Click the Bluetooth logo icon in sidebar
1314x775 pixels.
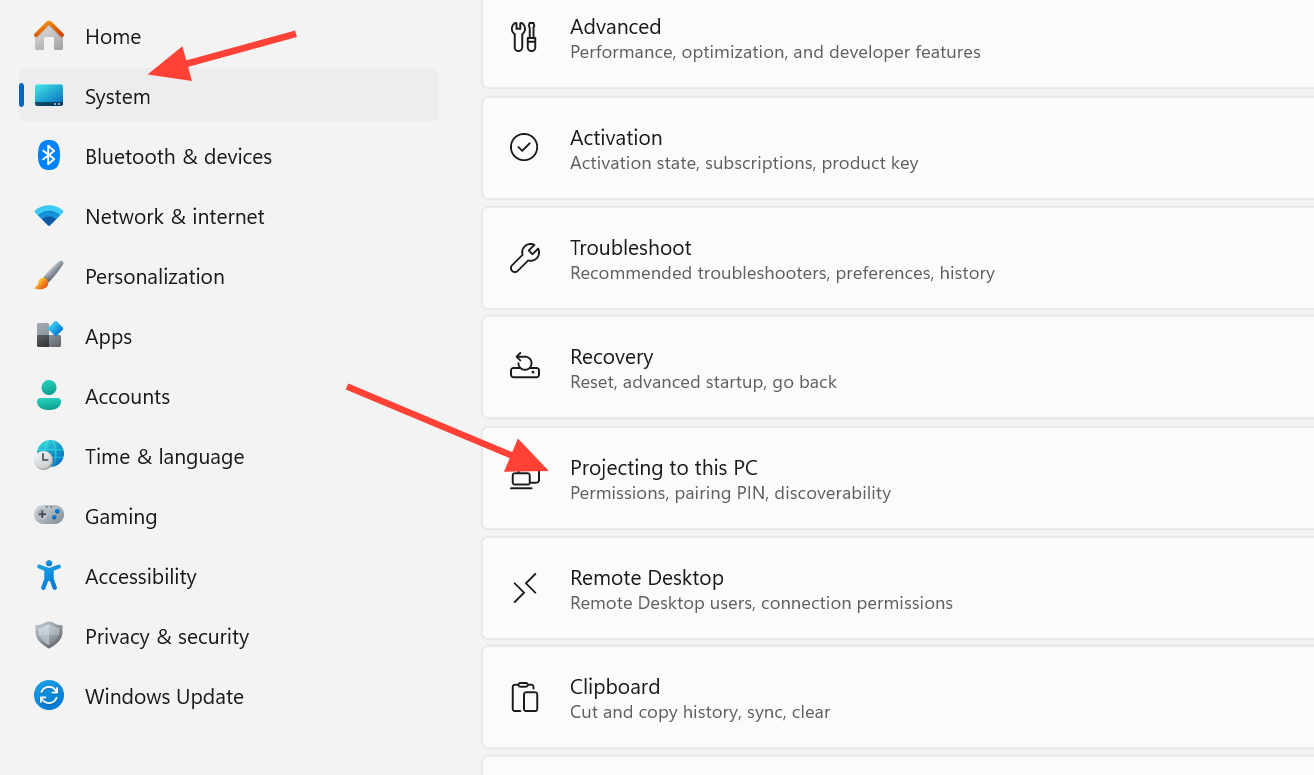pos(48,156)
